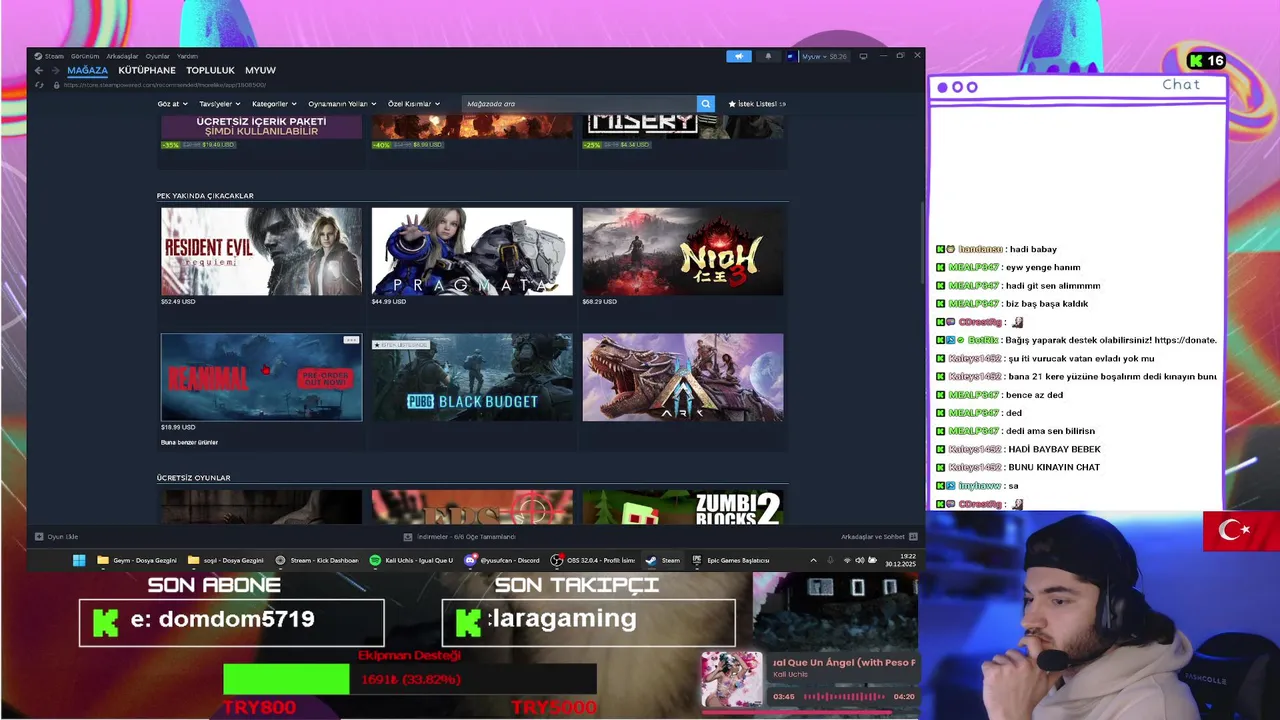Open OBS 32.0.4 taskbar item

tap(593, 560)
